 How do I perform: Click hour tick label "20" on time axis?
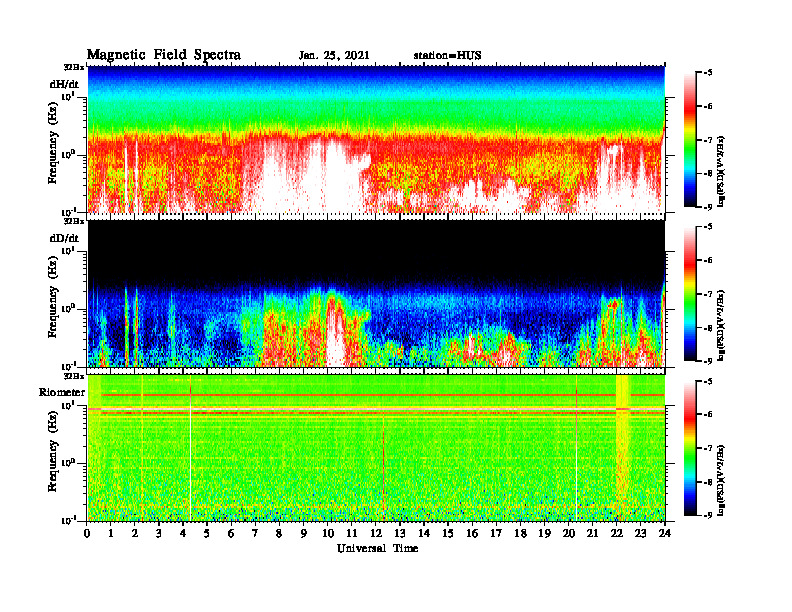568,534
